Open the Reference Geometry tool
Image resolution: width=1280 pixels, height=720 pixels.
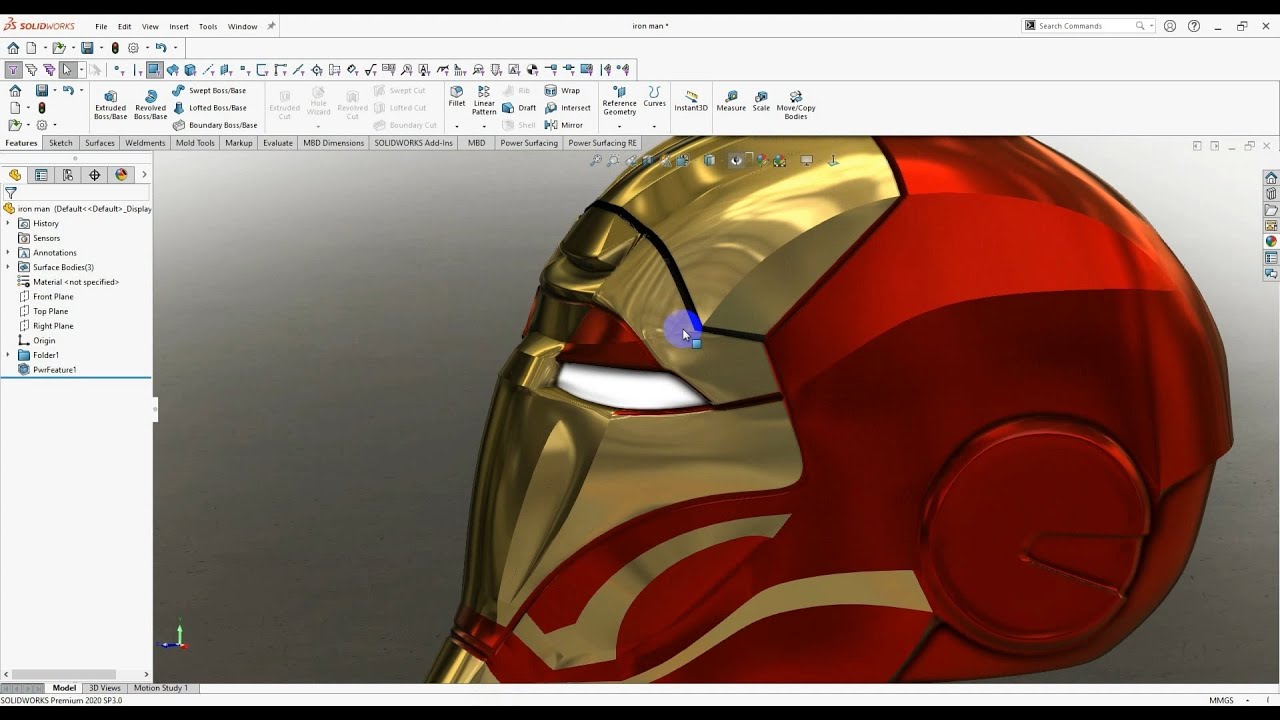click(x=619, y=101)
